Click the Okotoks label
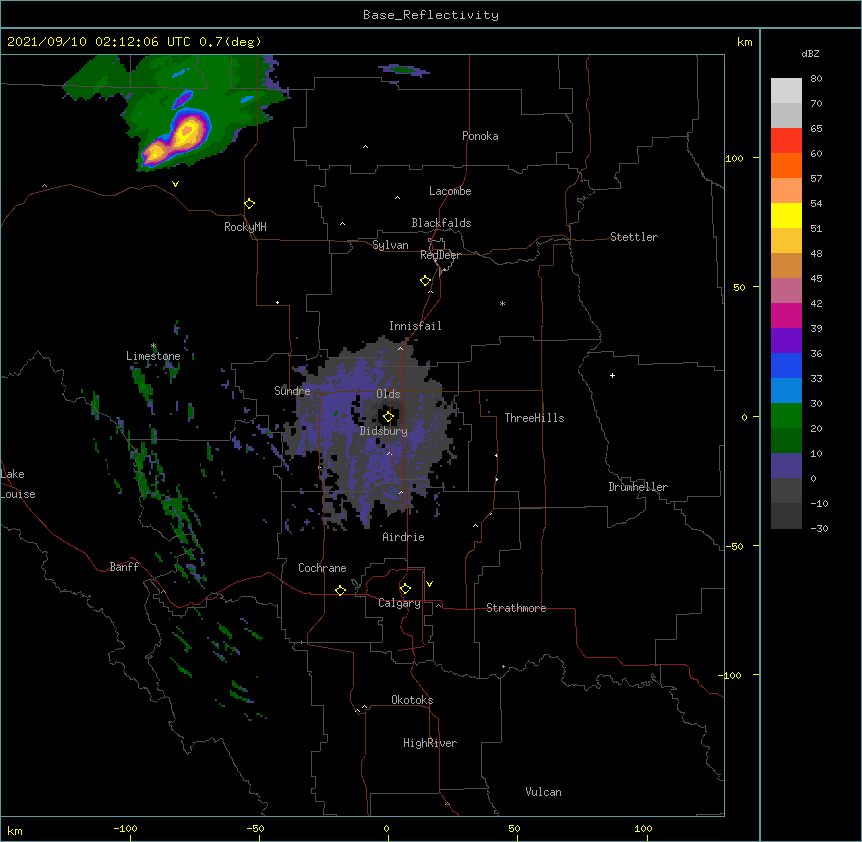Viewport: 862px width, 842px height. tap(412, 700)
